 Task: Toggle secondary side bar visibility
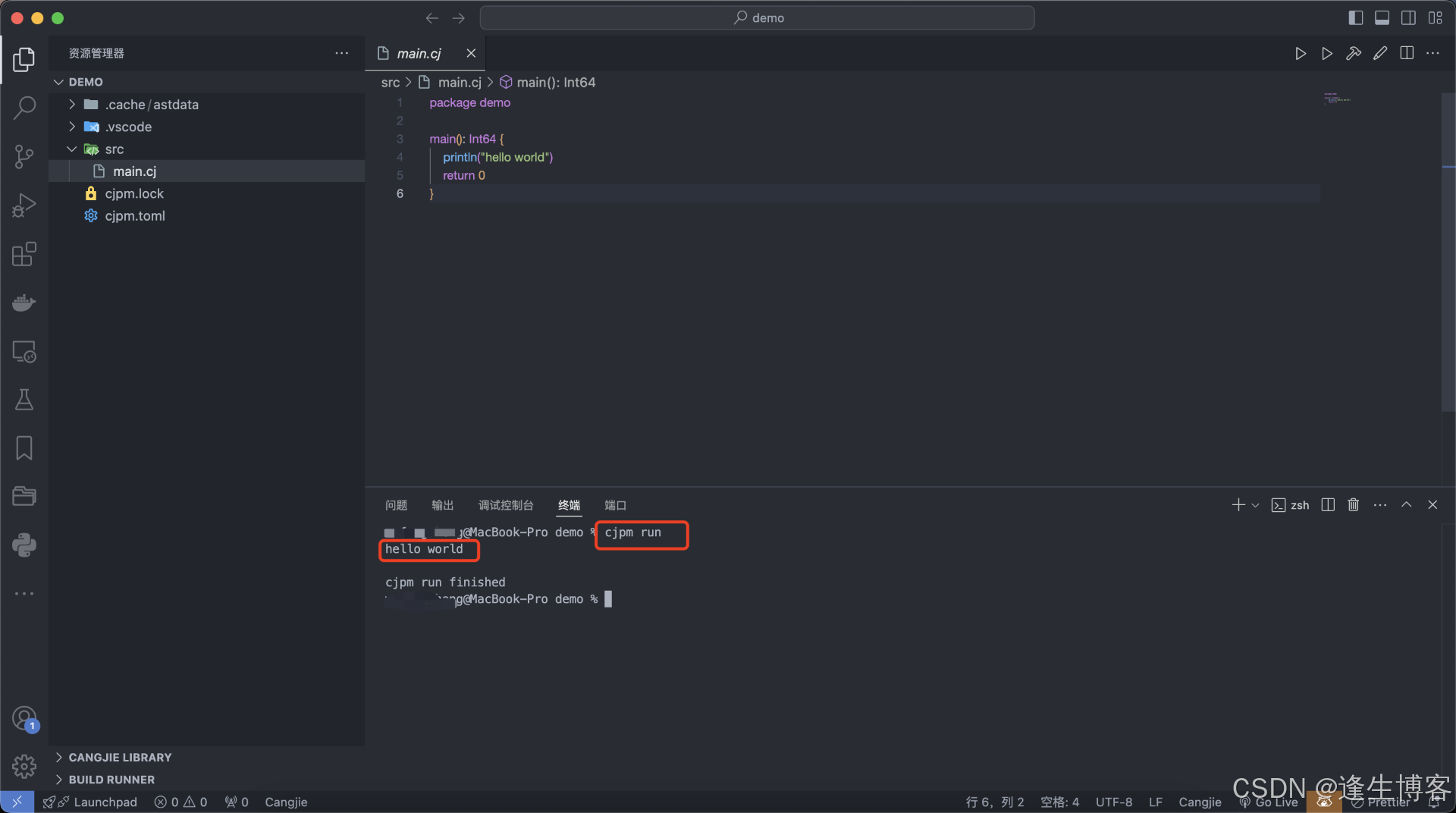pyautogui.click(x=1408, y=17)
